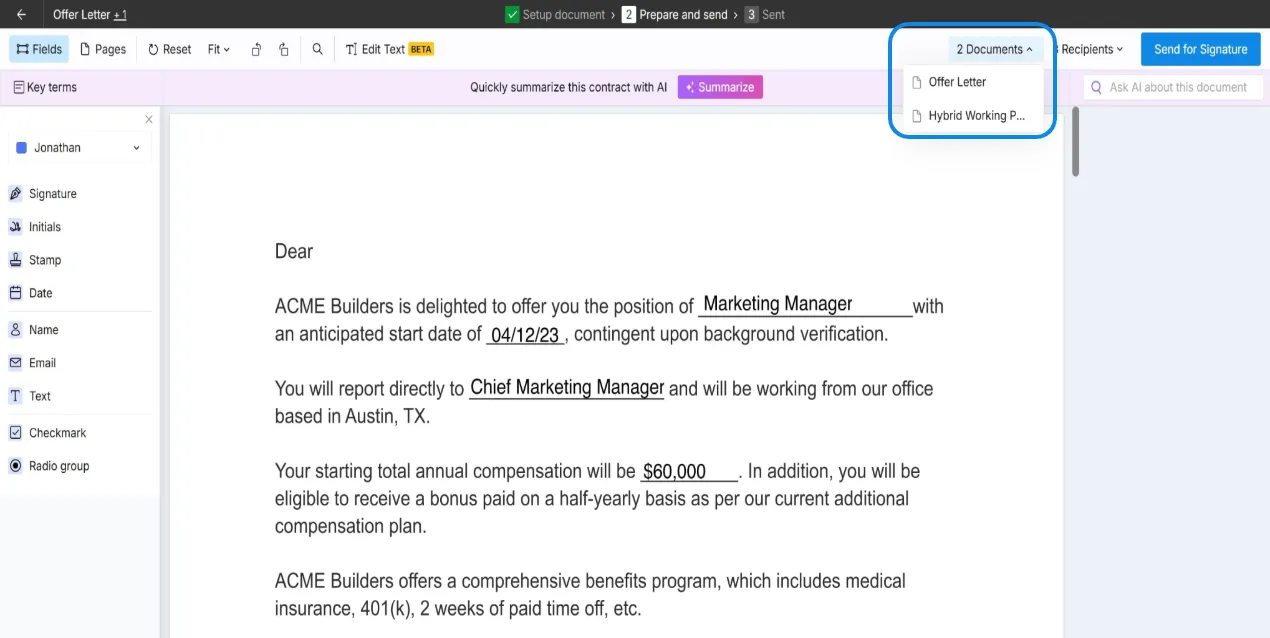Pick the Checkmark field tool
The image size is (1270, 638).
pos(48,433)
